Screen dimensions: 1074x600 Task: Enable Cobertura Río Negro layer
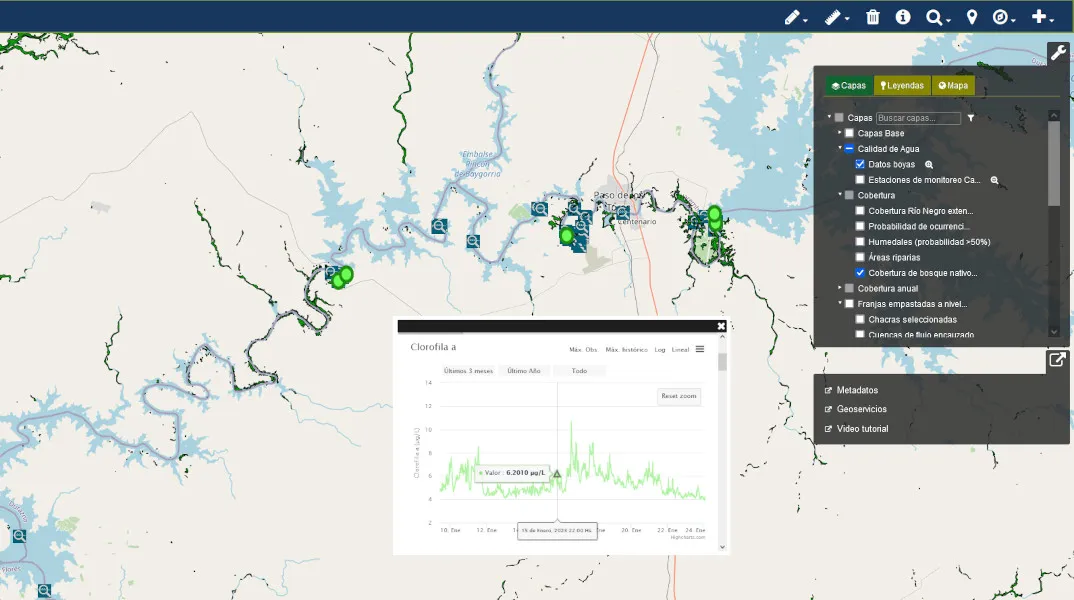(x=860, y=211)
